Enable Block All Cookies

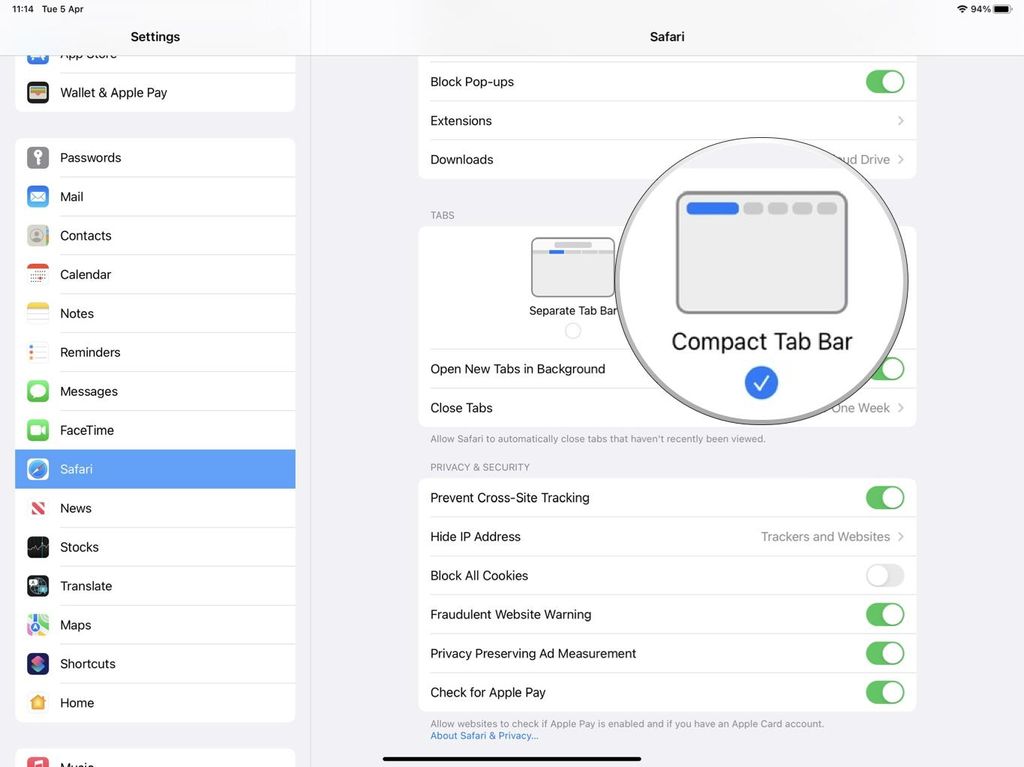point(885,575)
